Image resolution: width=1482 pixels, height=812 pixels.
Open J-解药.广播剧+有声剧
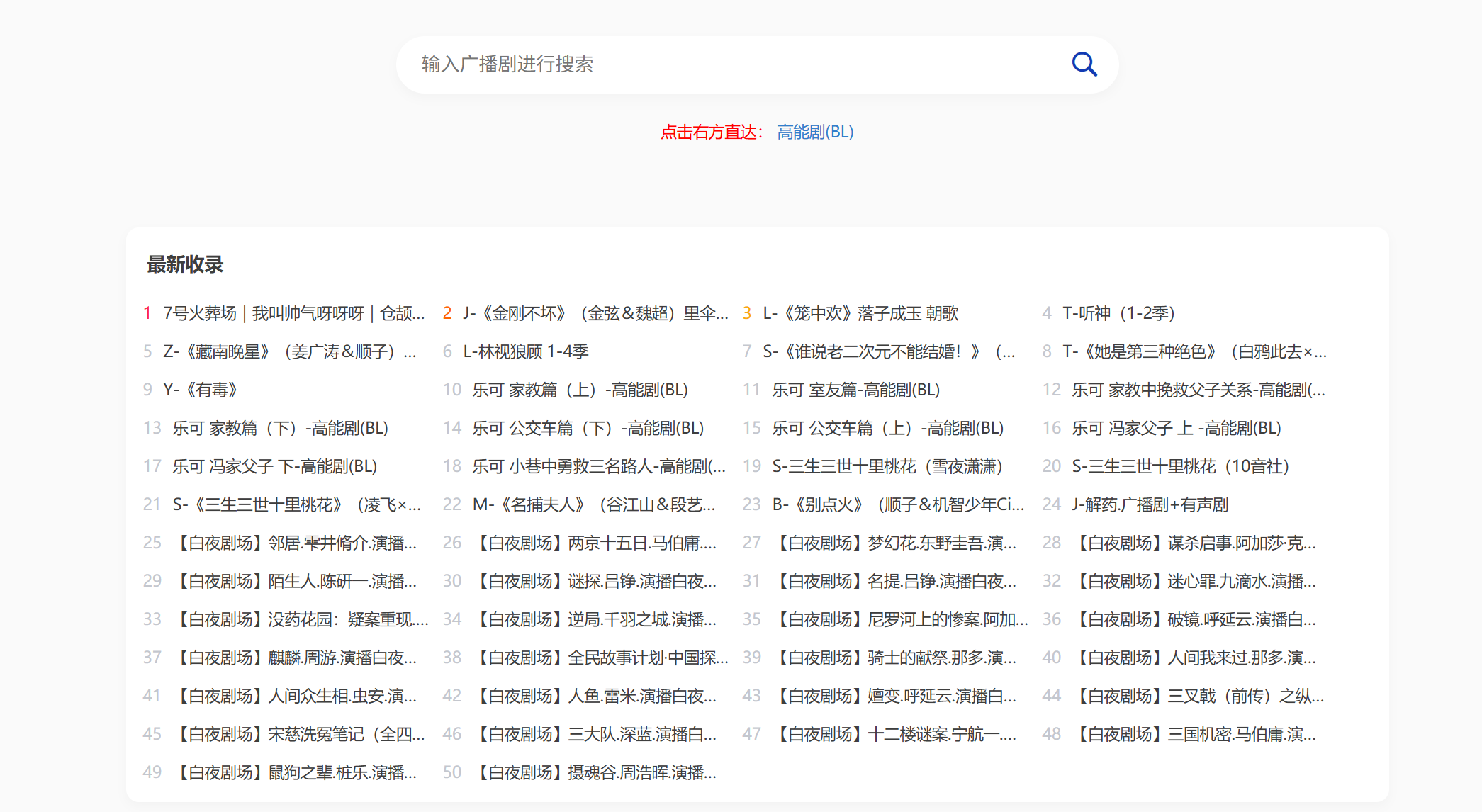1150,504
